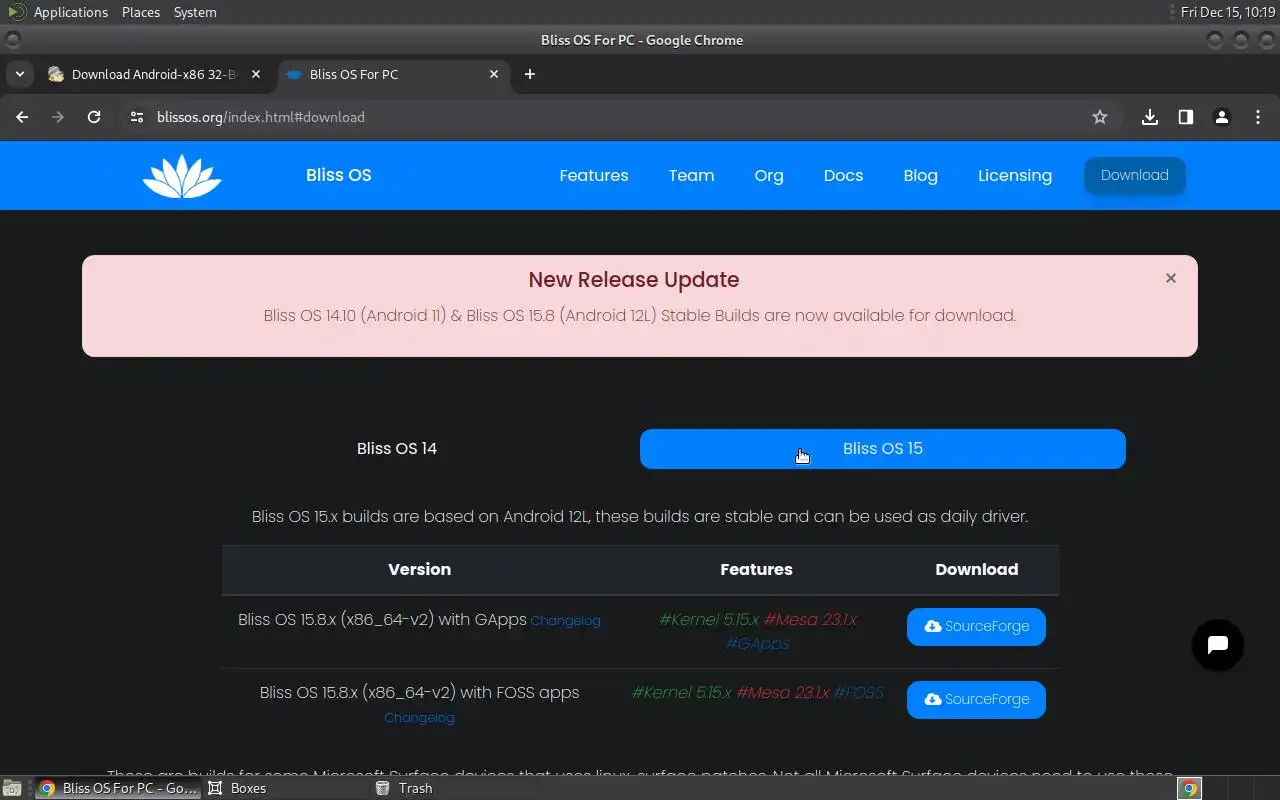Viewport: 1280px width, 800px height.
Task: Open a new browser tab
Action: 530,74
